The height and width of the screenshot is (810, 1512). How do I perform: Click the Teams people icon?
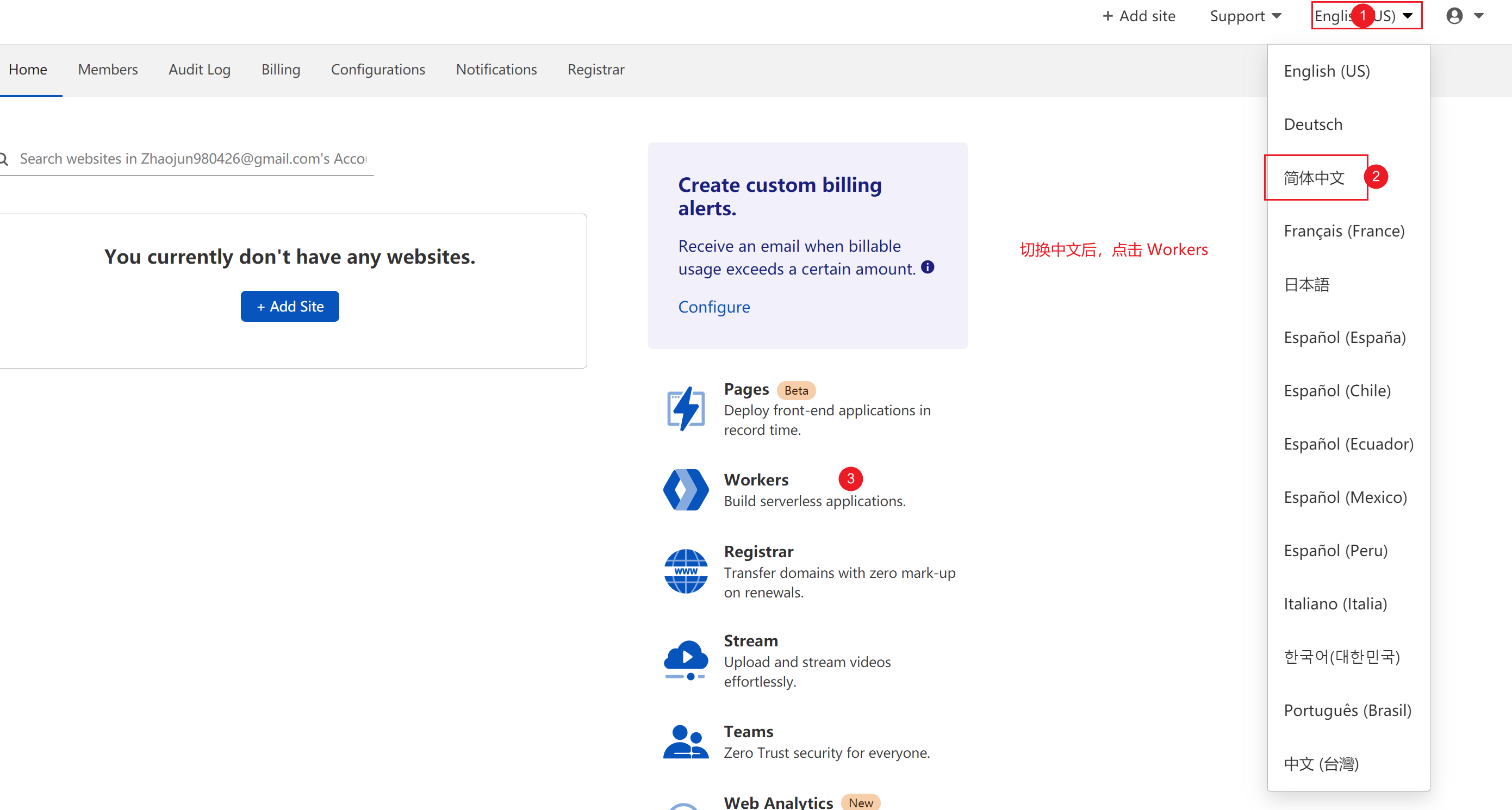click(x=686, y=742)
